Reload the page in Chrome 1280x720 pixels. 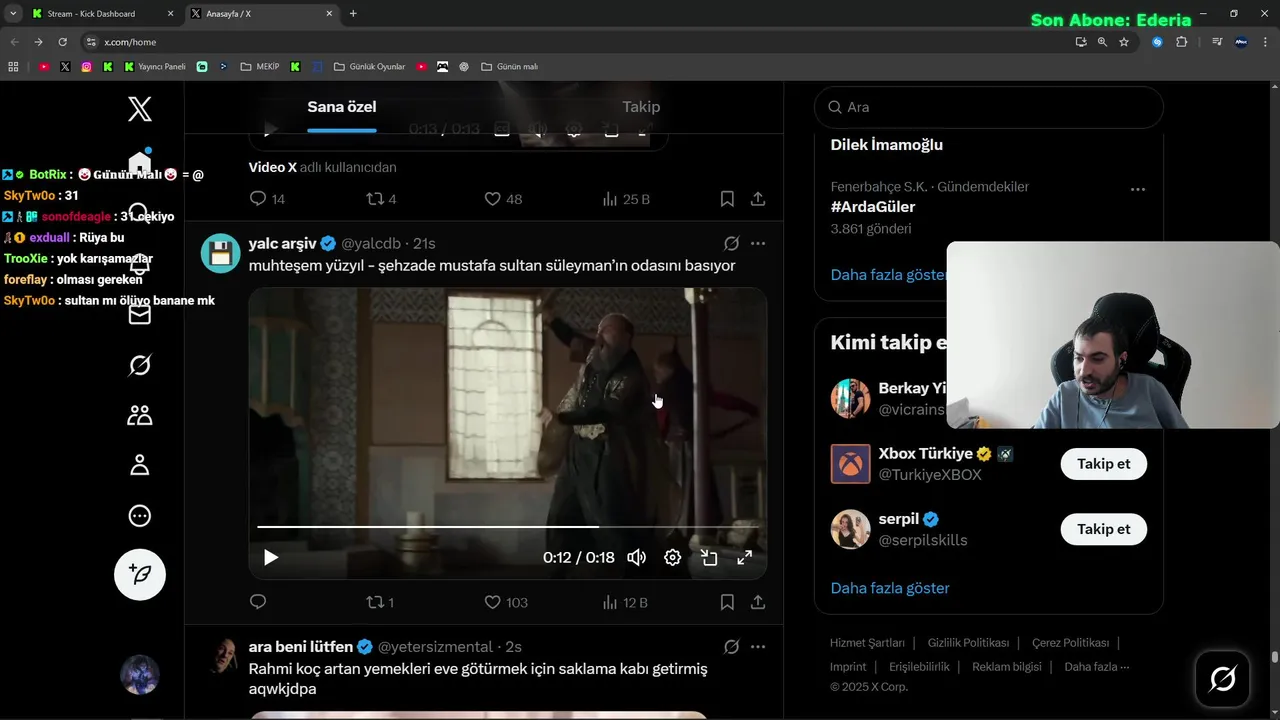(62, 42)
